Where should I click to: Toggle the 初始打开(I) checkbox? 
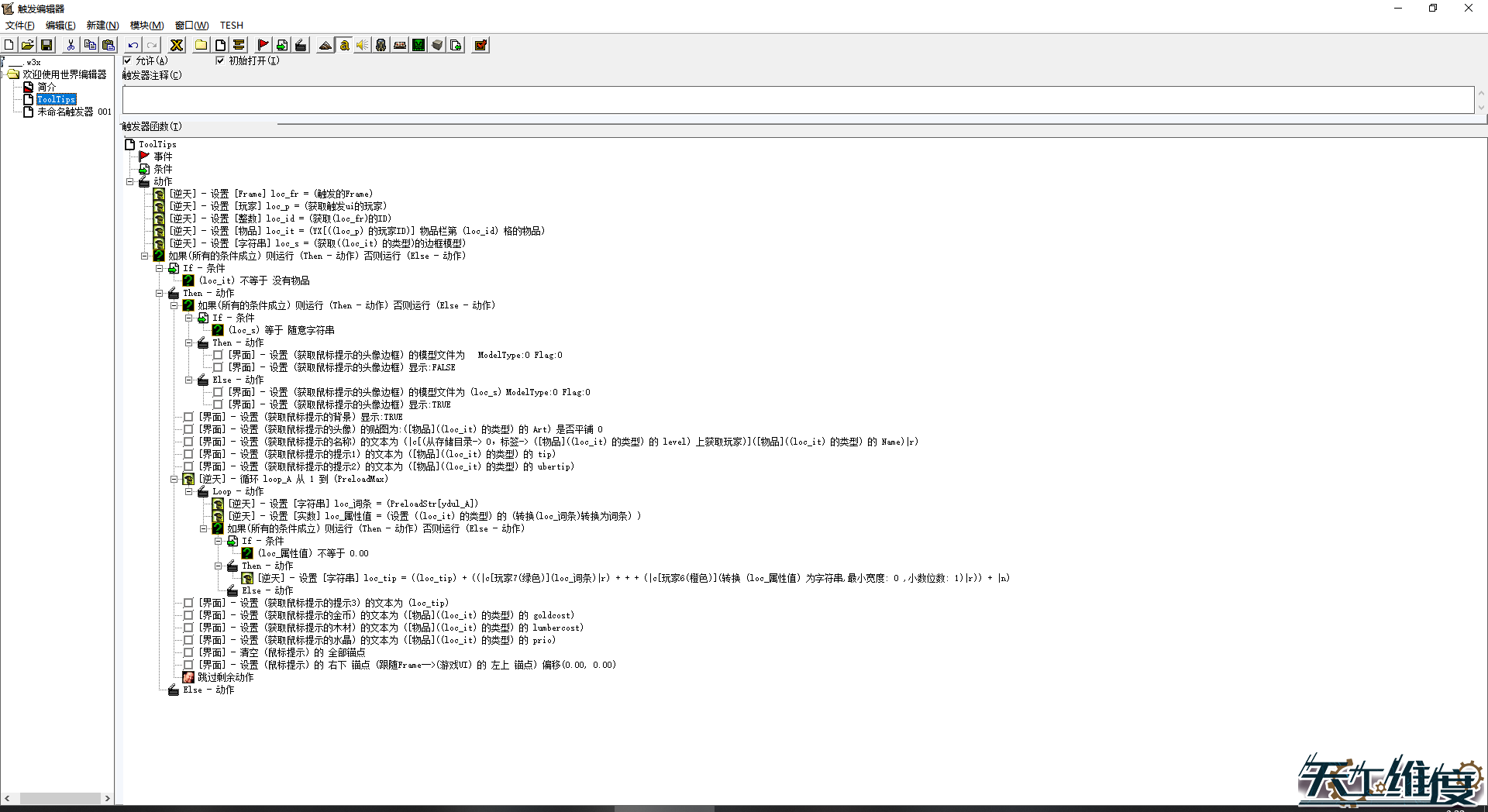[x=220, y=60]
